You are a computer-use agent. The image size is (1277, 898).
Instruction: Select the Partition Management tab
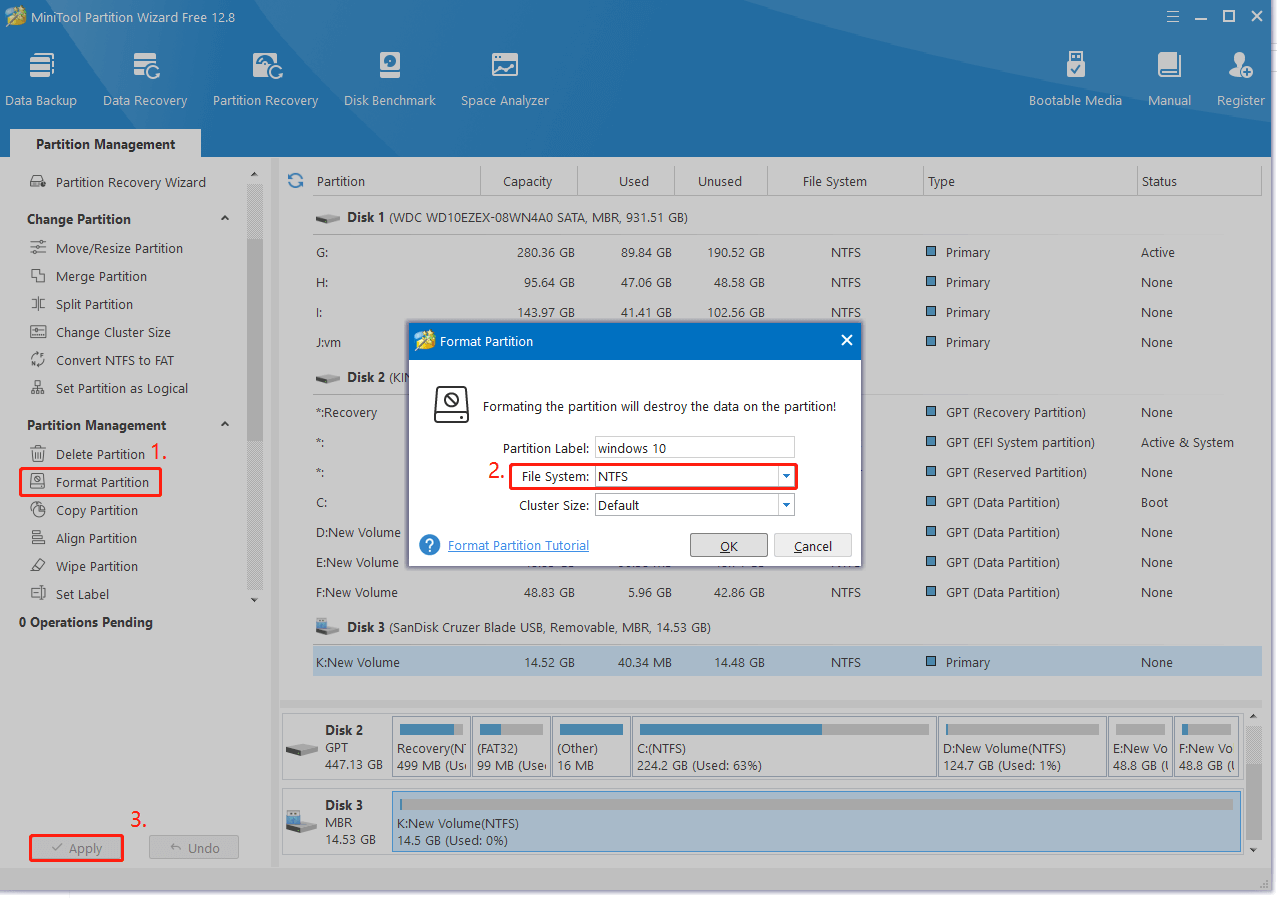click(105, 144)
